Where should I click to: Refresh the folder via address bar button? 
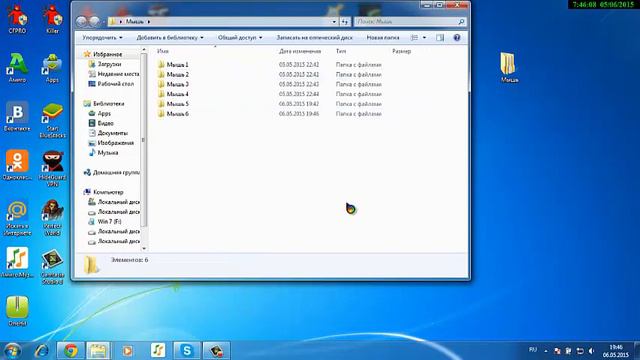pyautogui.click(x=345, y=22)
